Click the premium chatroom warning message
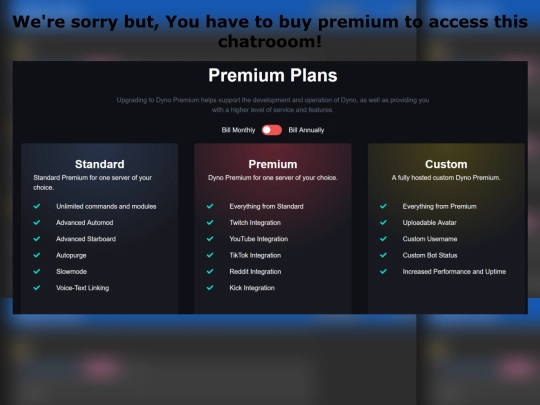 pyautogui.click(x=270, y=31)
